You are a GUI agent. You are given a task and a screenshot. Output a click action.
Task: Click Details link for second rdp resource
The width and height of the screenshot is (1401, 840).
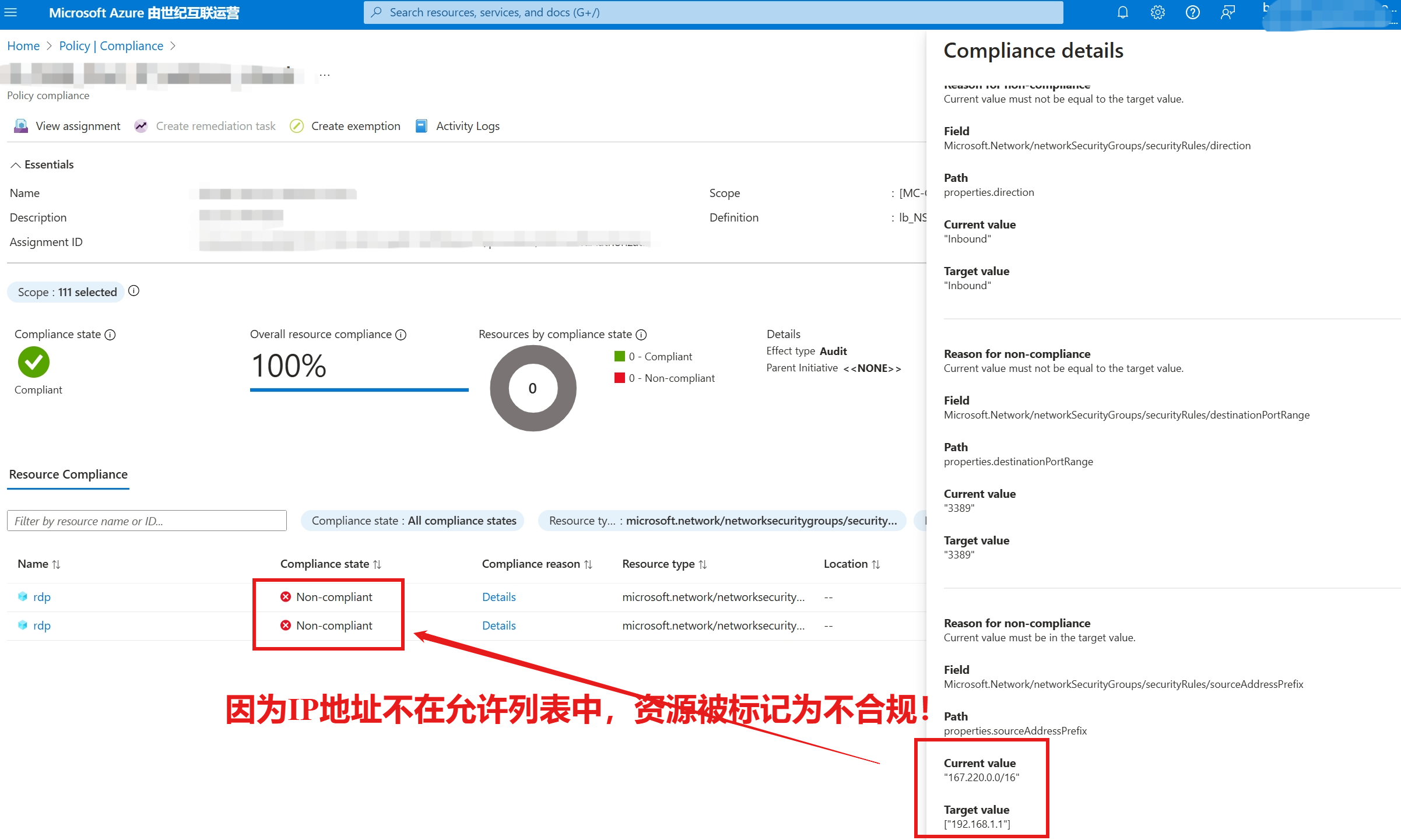pyautogui.click(x=499, y=625)
